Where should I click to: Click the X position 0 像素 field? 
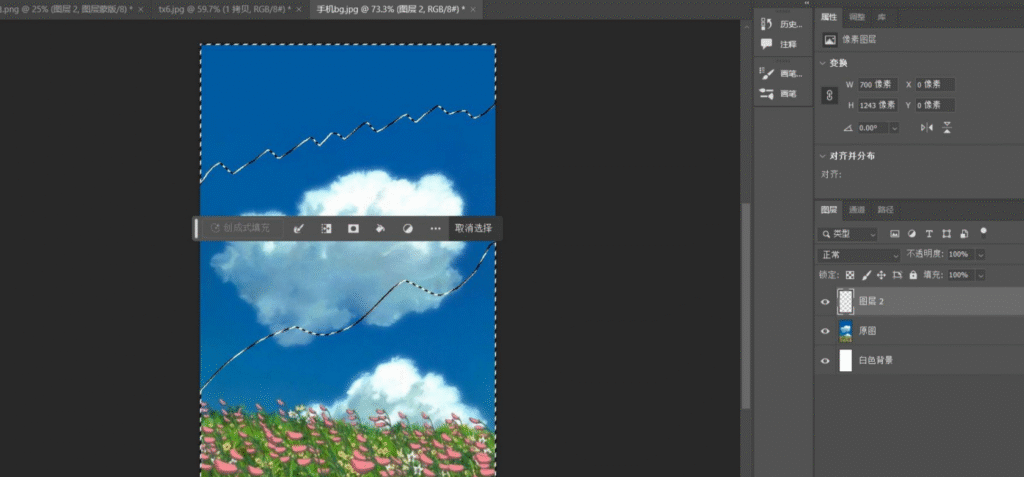coord(935,85)
